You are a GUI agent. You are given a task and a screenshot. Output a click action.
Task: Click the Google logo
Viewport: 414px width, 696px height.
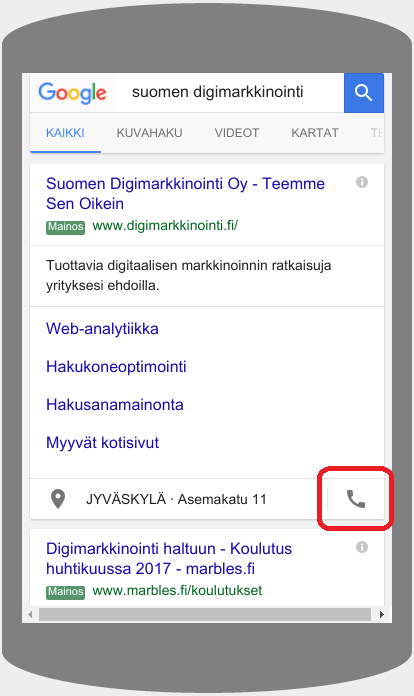point(72,93)
